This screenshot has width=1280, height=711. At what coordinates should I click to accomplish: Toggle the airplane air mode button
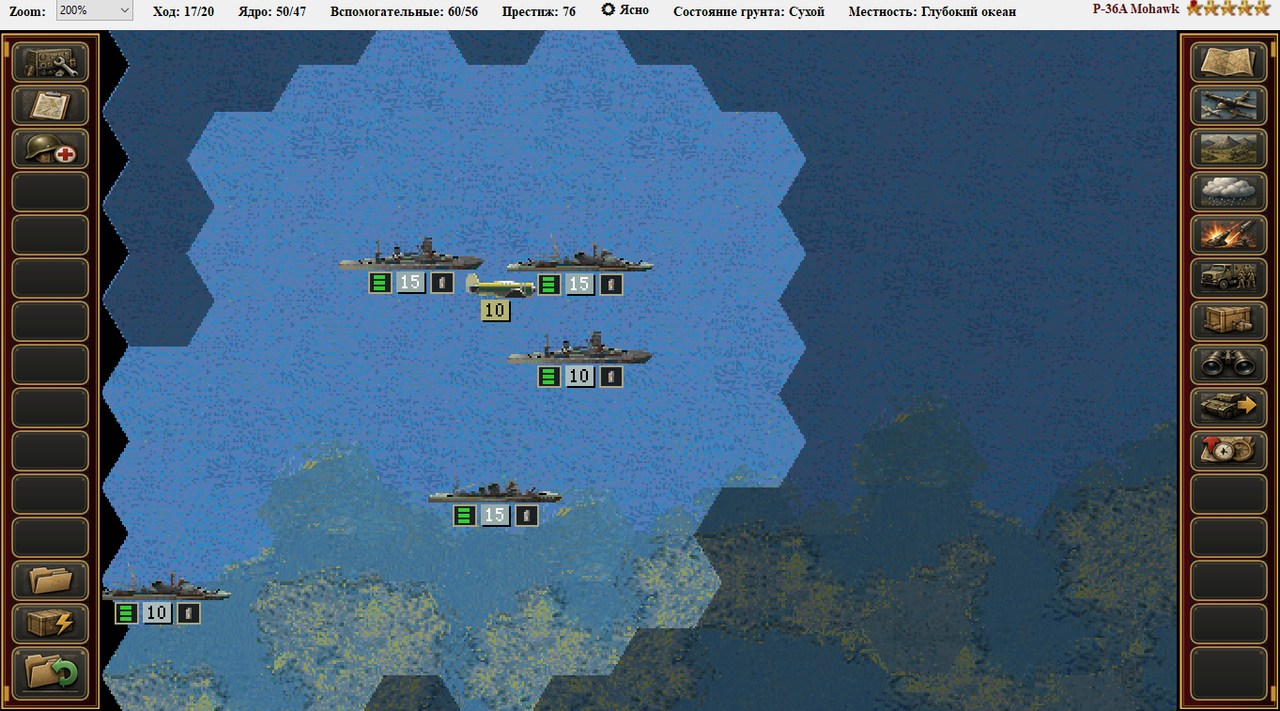tap(1229, 105)
